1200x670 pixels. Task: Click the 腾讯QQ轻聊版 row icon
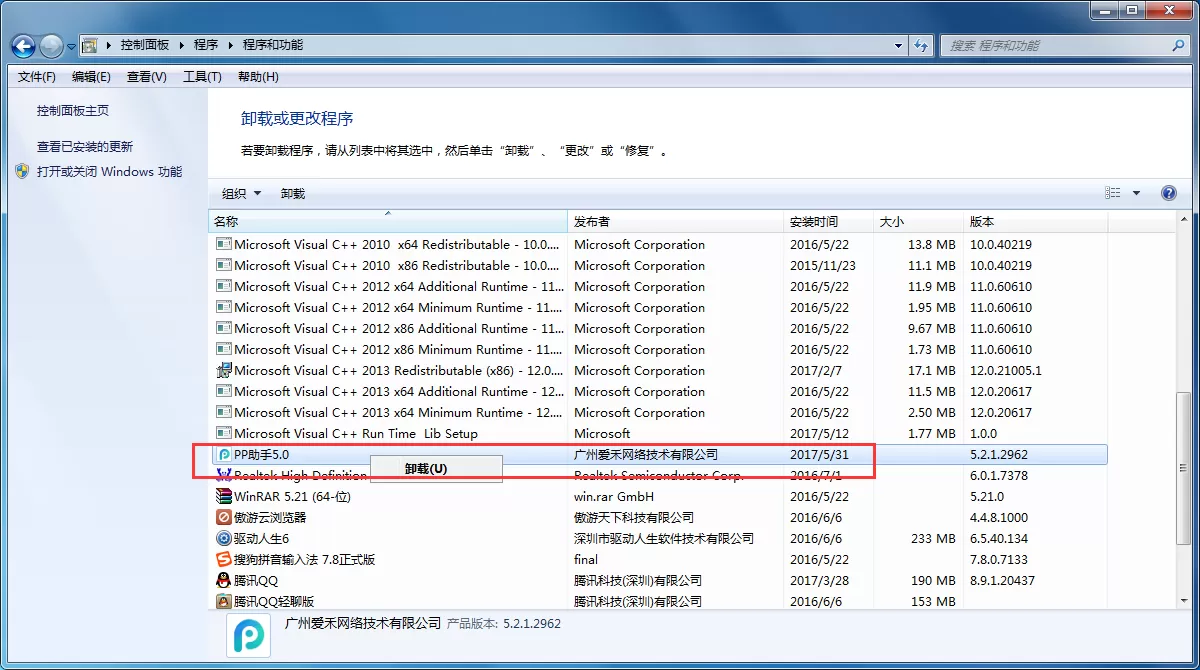tap(225, 601)
